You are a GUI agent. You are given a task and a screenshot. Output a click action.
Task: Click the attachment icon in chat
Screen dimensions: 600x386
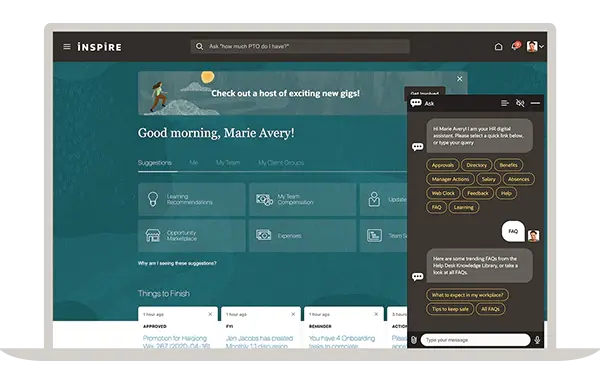414,340
